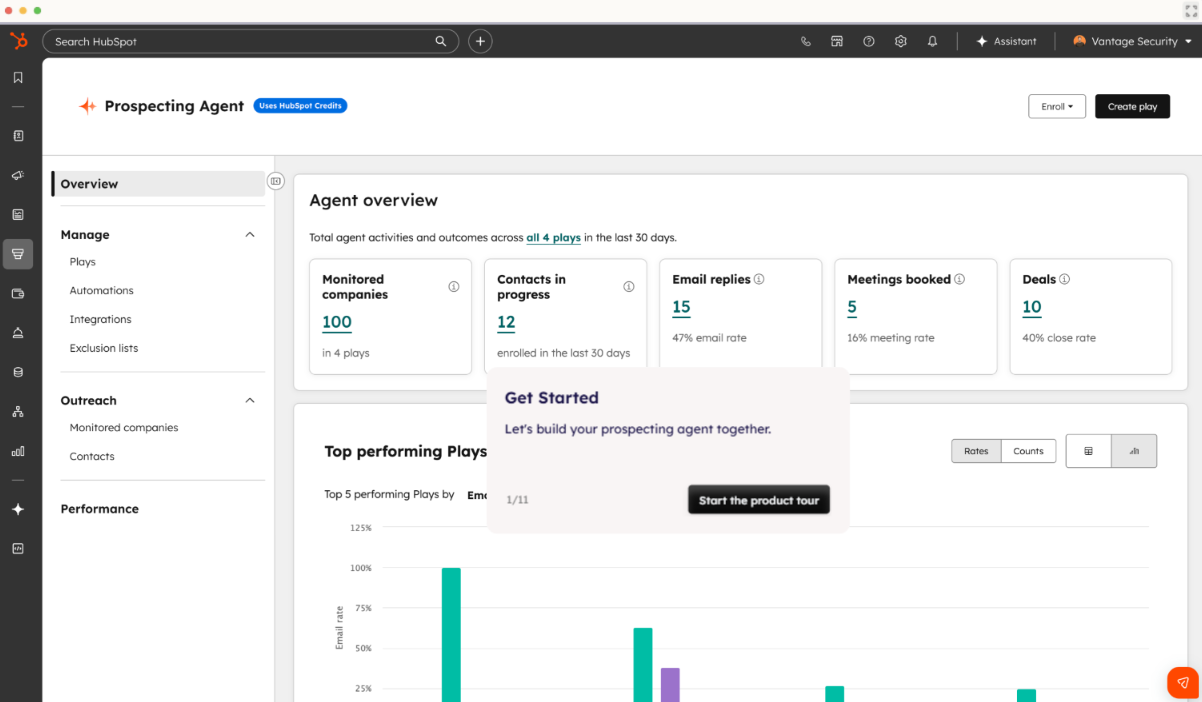This screenshot has width=1202, height=702.
Task: Select the highlighted Sales funnel icon
Action: (x=18, y=254)
